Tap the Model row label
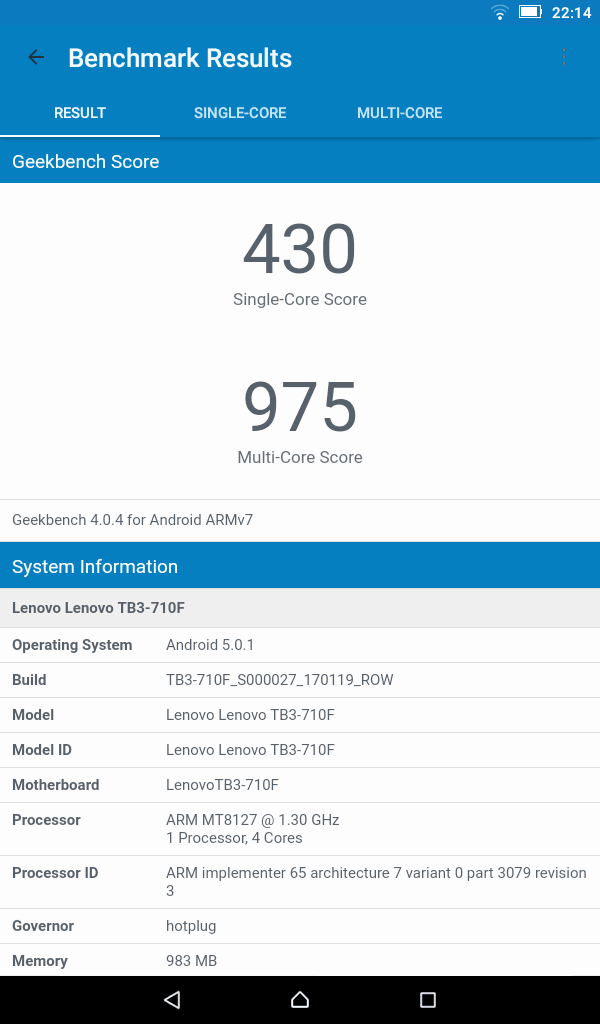This screenshot has height=1024, width=600. [x=33, y=715]
